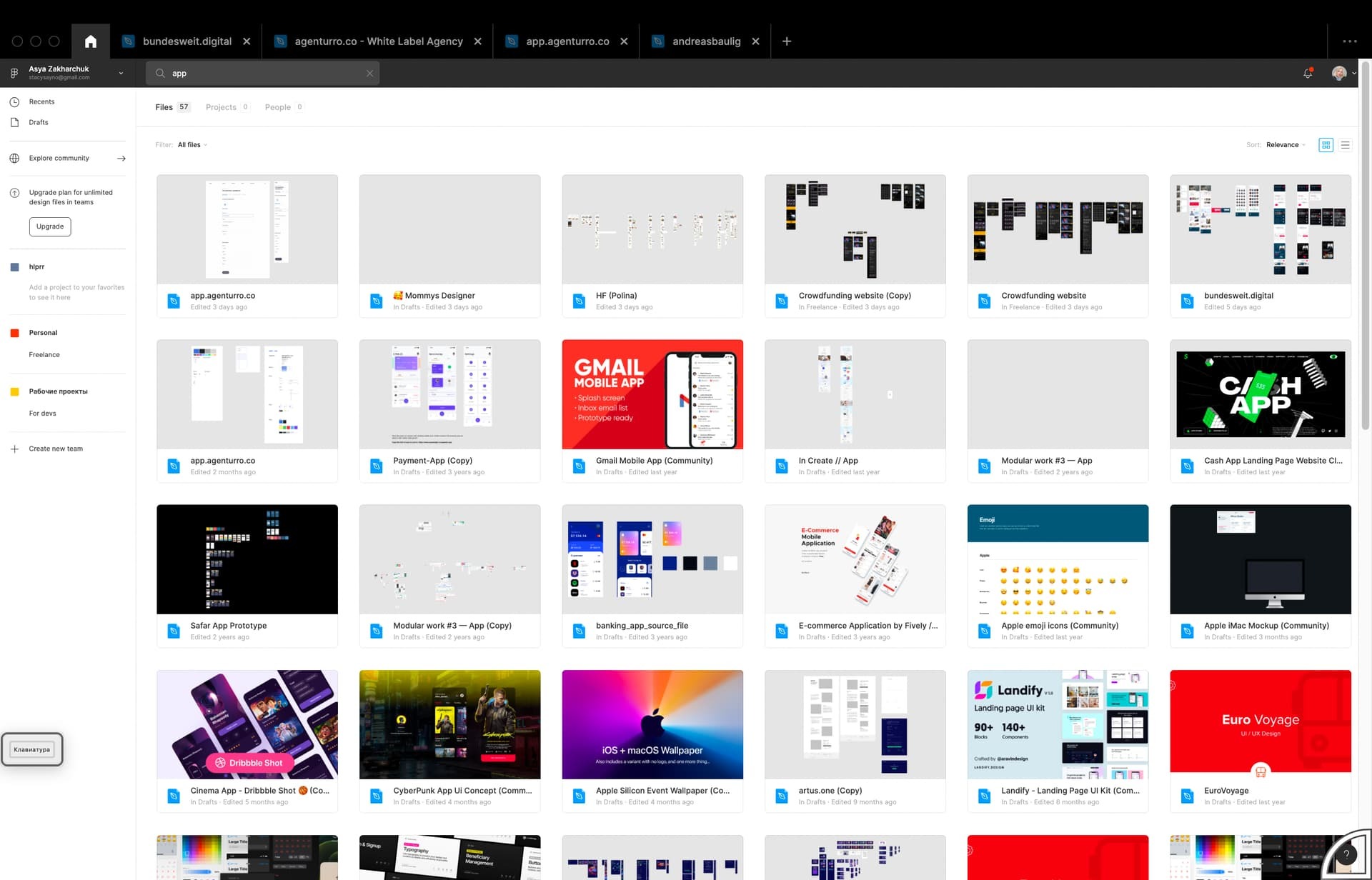1372x880 pixels.
Task: Click the workspace logo icon
Action: (x=14, y=73)
